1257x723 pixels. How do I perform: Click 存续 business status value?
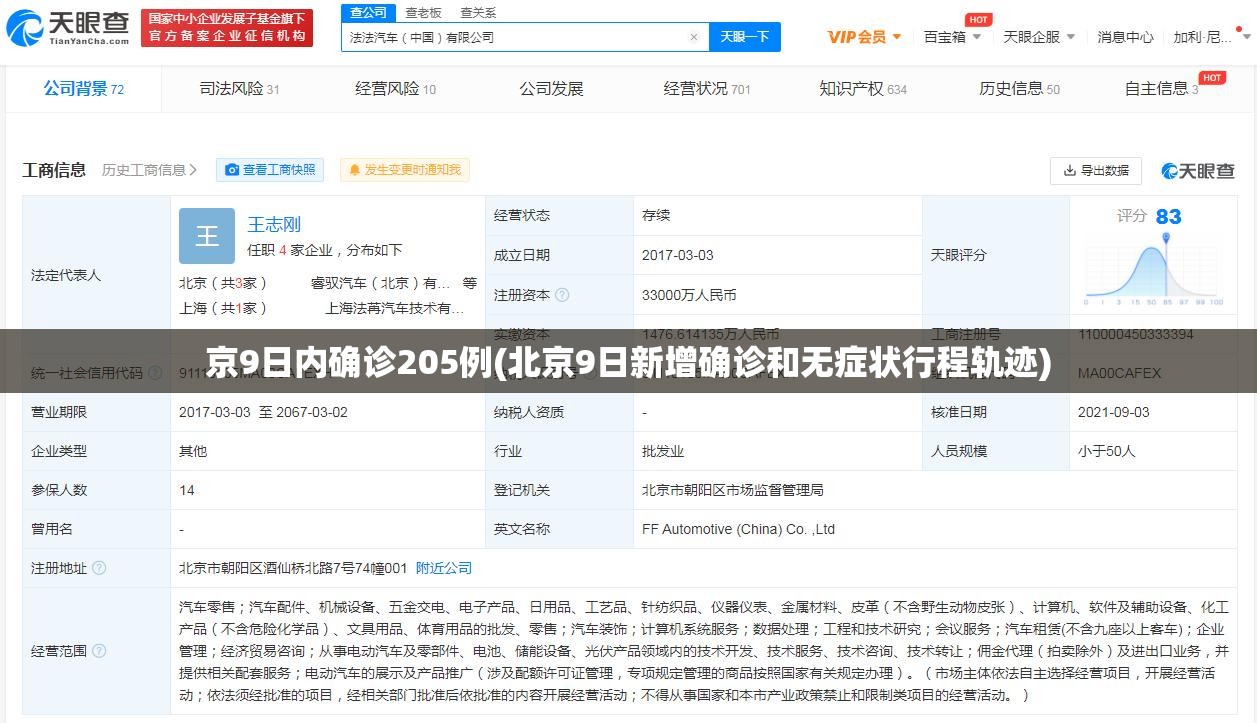pos(656,215)
